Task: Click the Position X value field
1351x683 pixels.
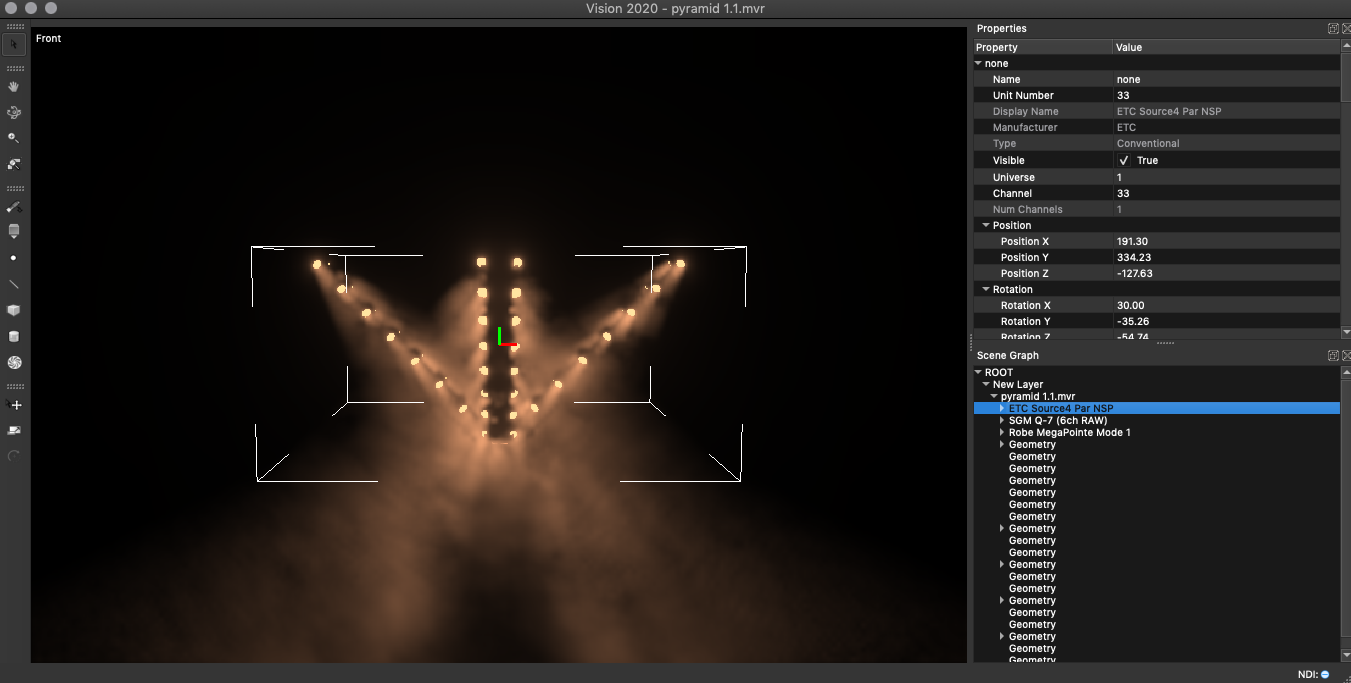Action: click(x=1225, y=242)
